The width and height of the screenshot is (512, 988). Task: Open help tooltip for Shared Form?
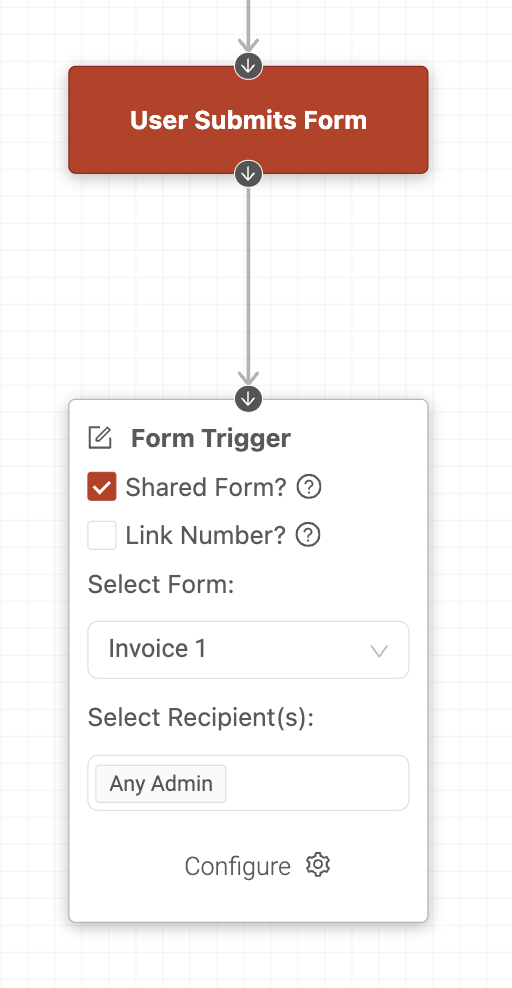tap(309, 487)
